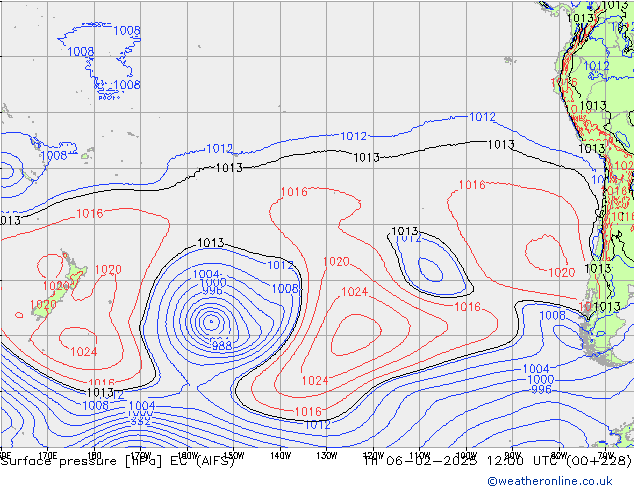Screen dimensions: 634x490
Task: Open the weatheronline.co.uk copyright link
Action: click(x=550, y=481)
